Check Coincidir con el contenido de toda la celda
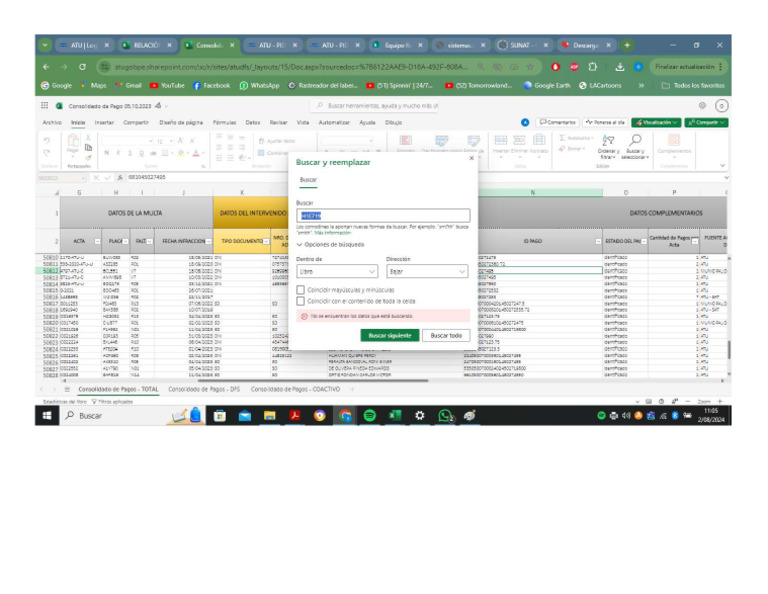Screen dimensions: 768x594 coord(301,301)
